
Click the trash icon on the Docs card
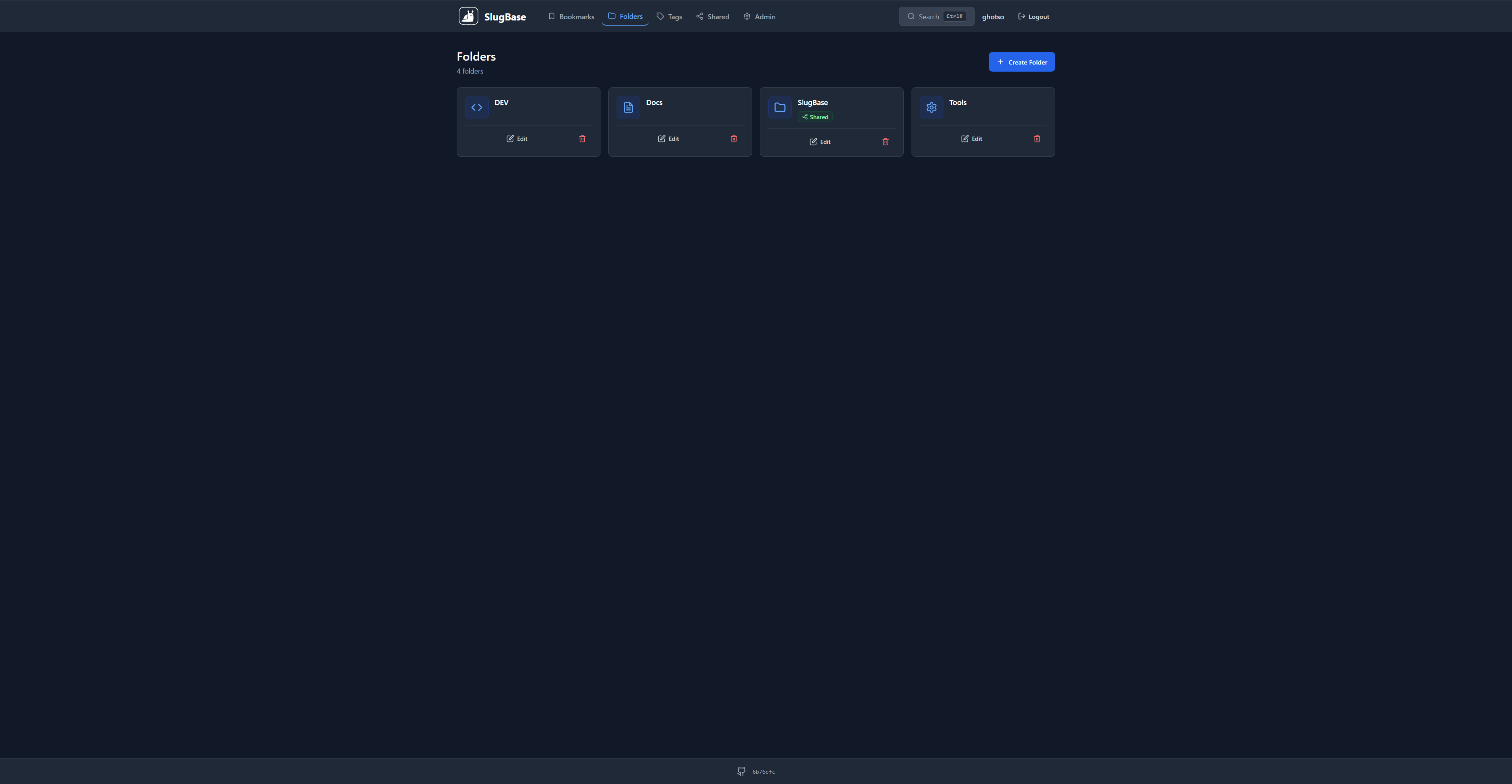tap(734, 139)
